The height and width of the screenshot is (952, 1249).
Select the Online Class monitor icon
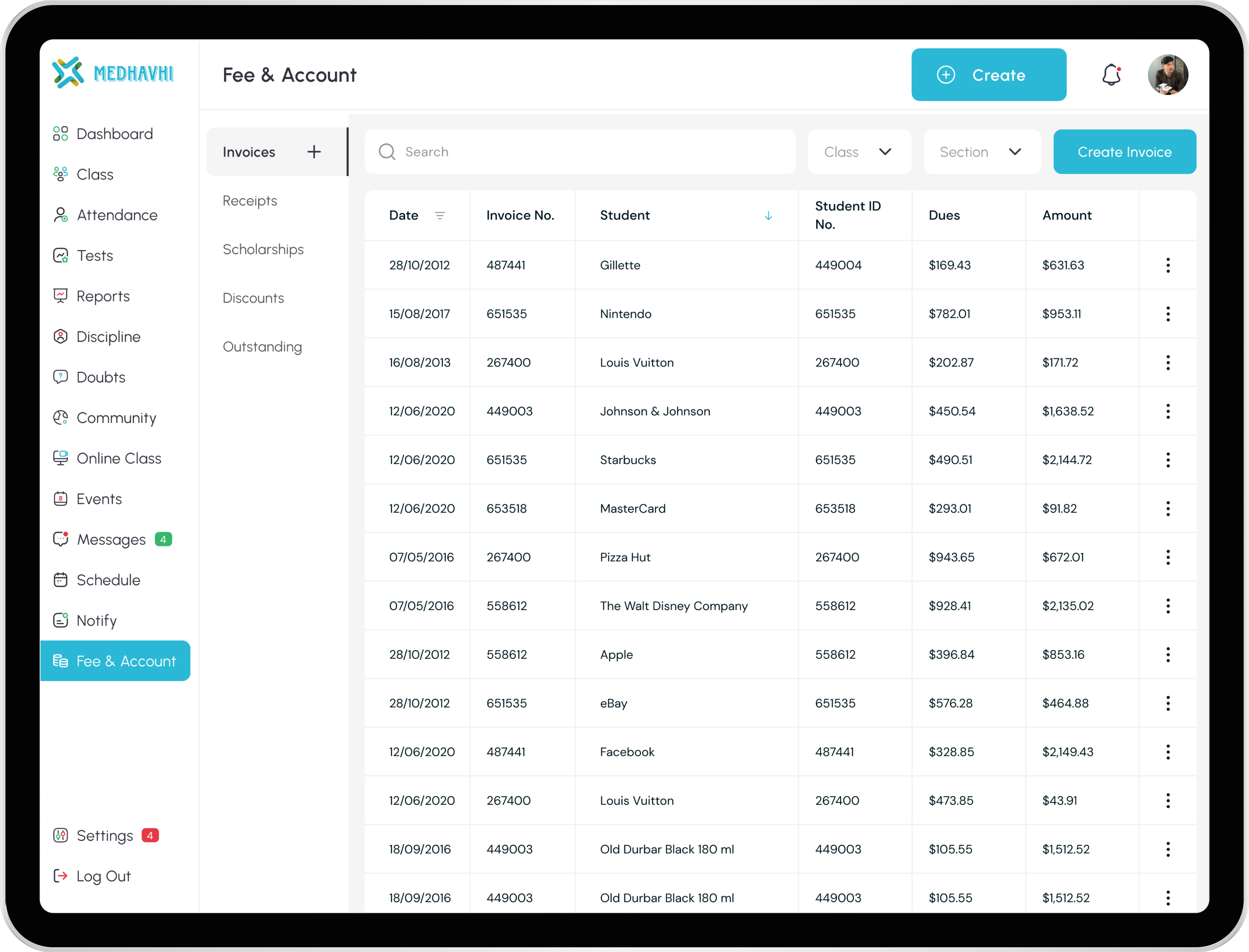(x=60, y=458)
